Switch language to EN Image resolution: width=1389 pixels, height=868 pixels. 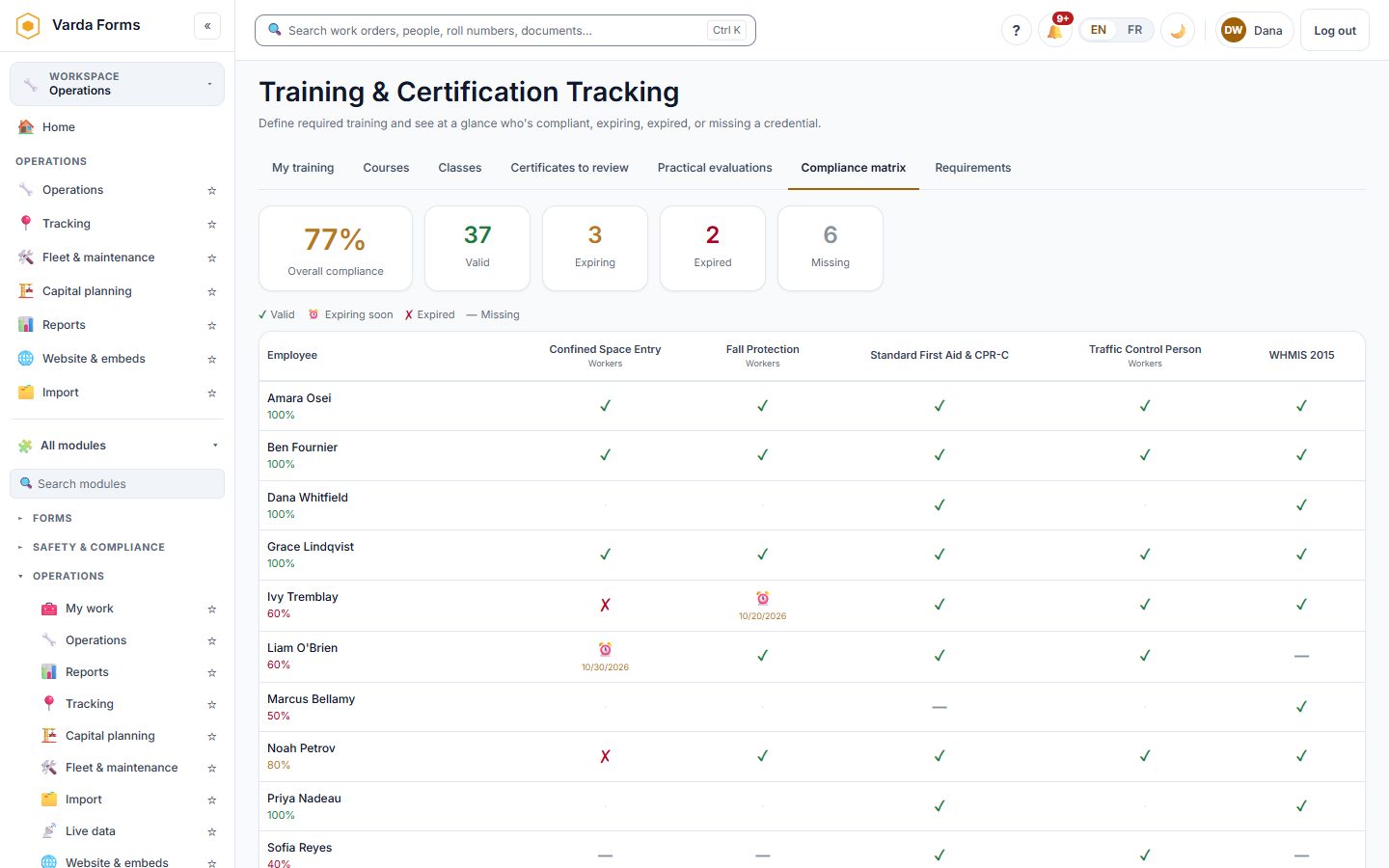(1098, 30)
